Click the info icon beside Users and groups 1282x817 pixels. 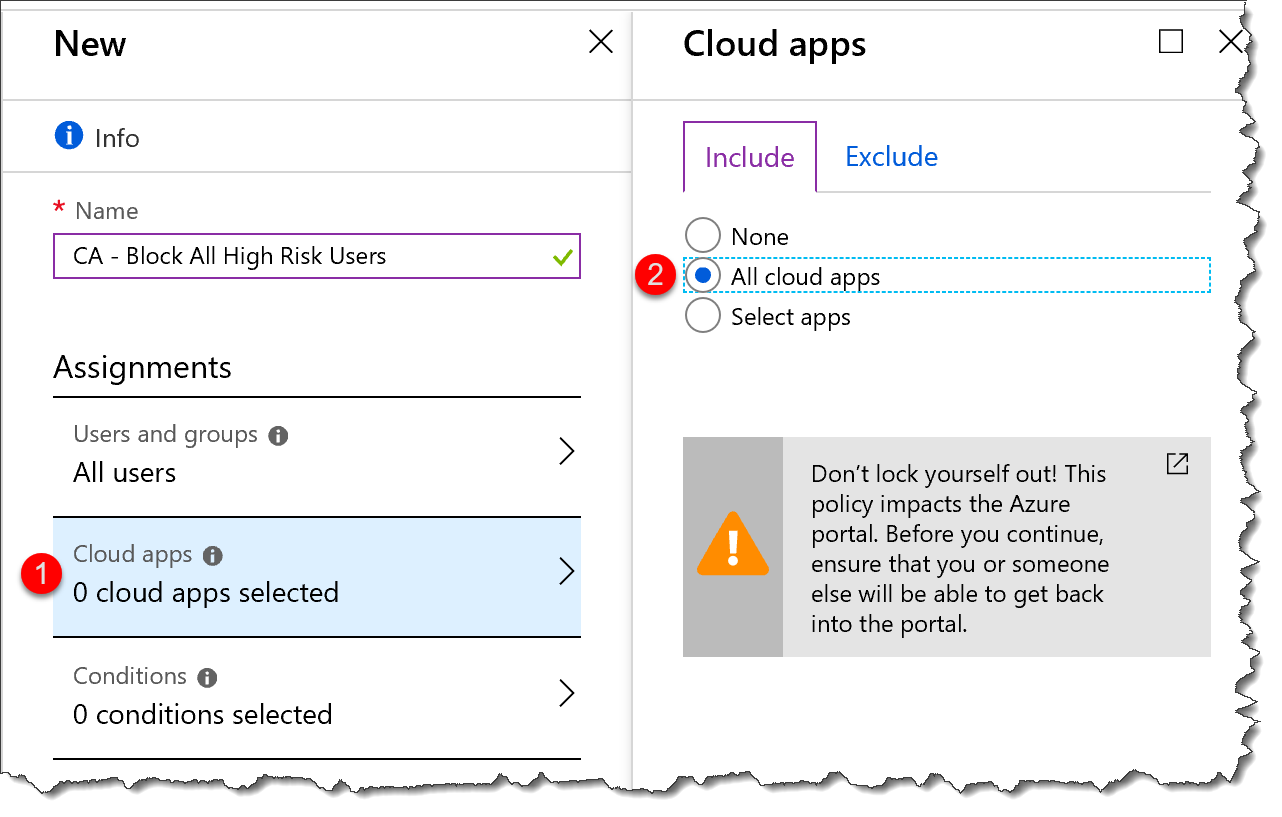(x=277, y=434)
